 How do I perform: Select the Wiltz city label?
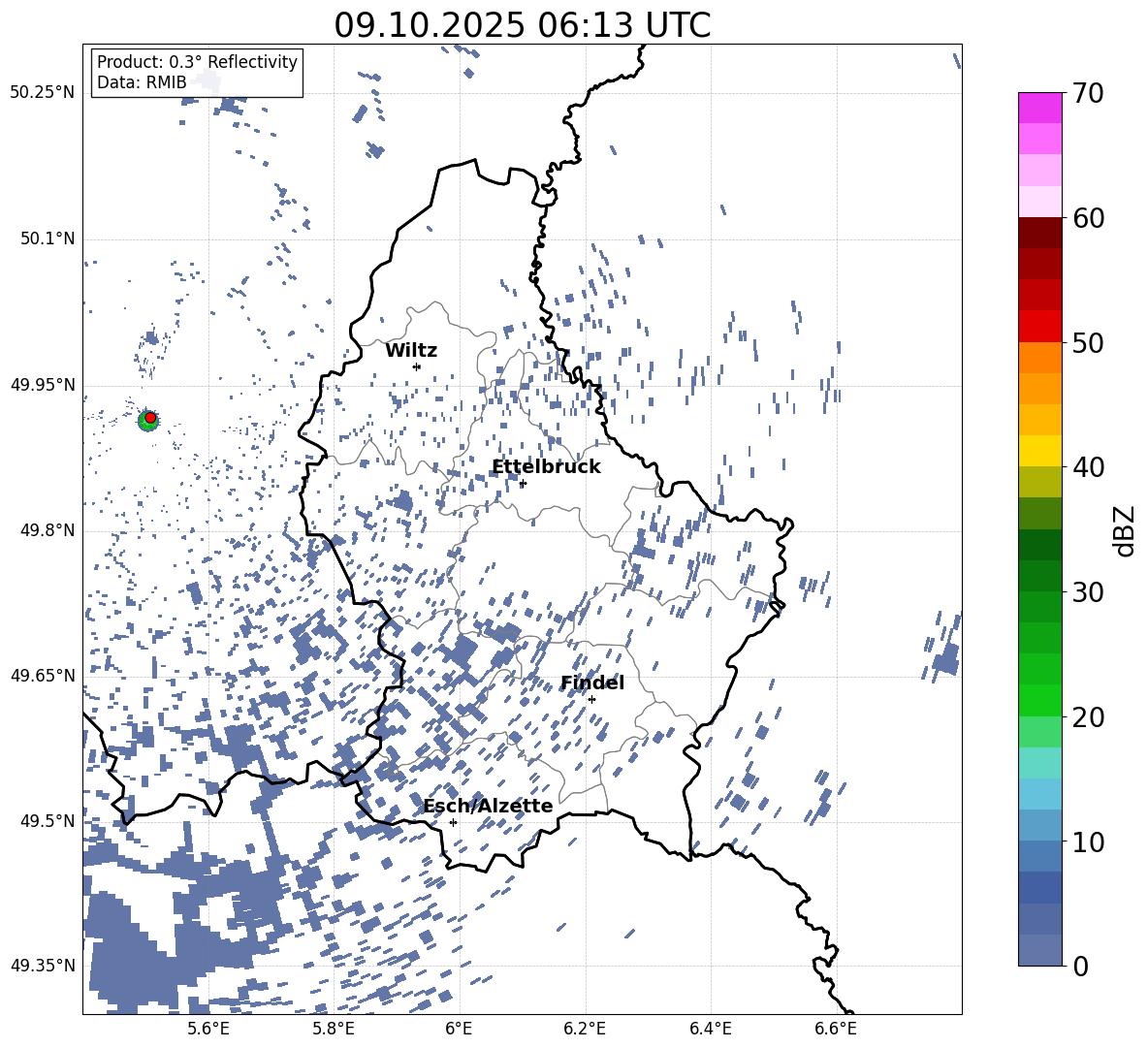point(411,351)
